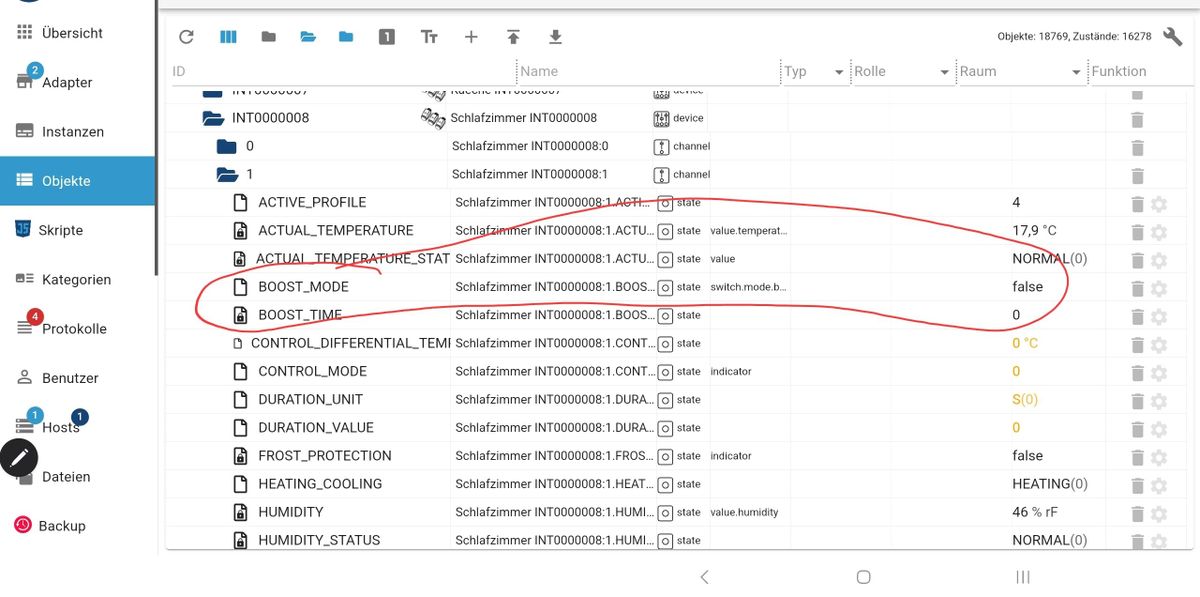The height and width of the screenshot is (597, 1200).
Task: Add a new object with plus icon
Action: click(471, 37)
